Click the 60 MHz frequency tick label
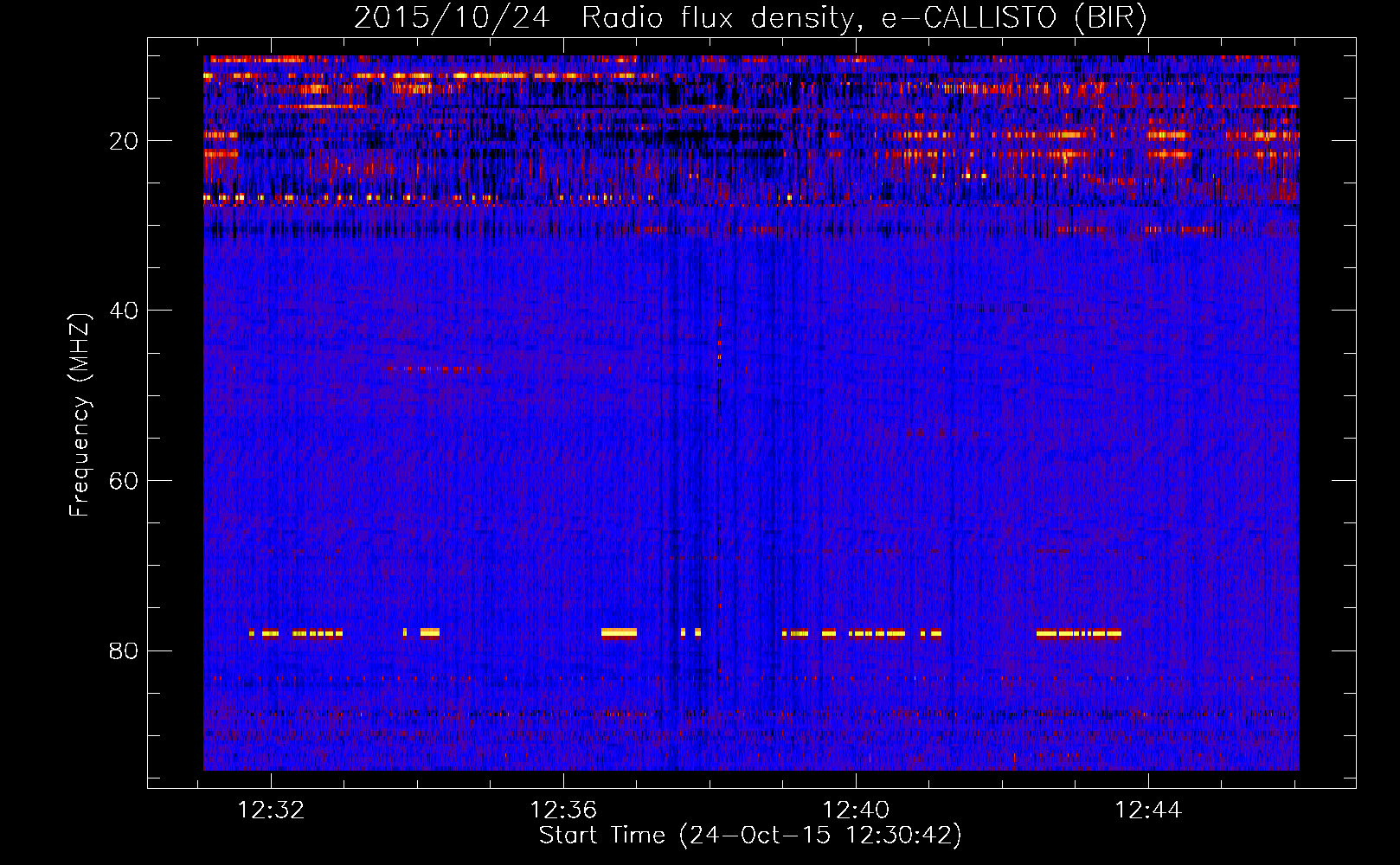This screenshot has height=865, width=1400. pyautogui.click(x=124, y=481)
